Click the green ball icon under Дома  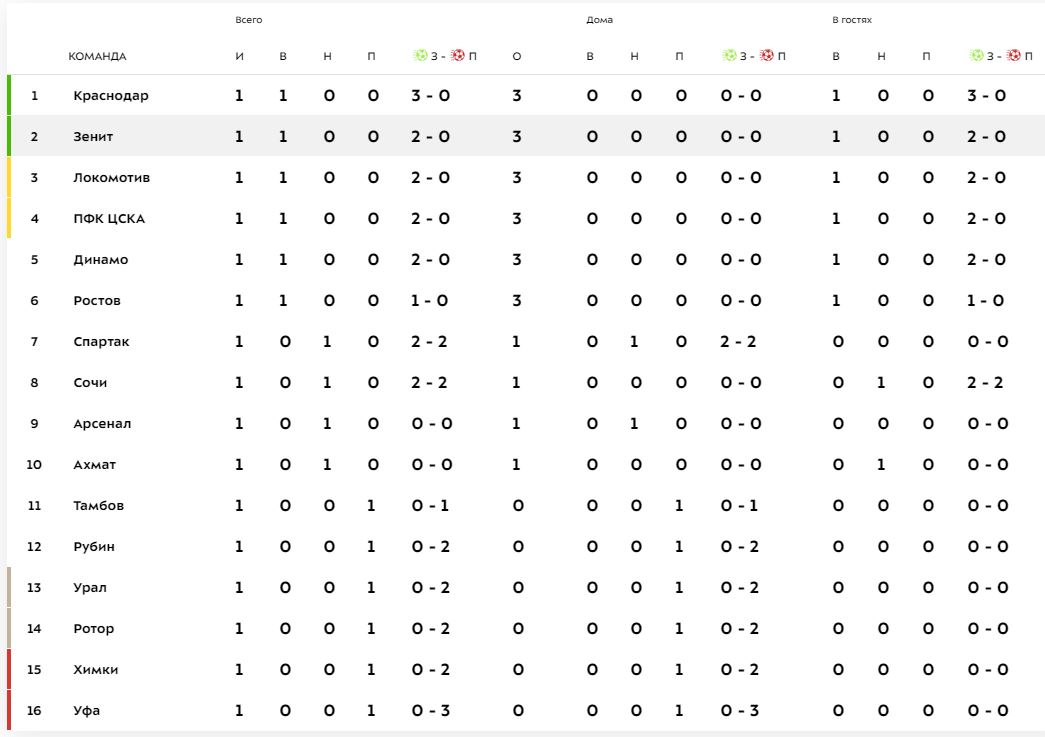point(729,55)
